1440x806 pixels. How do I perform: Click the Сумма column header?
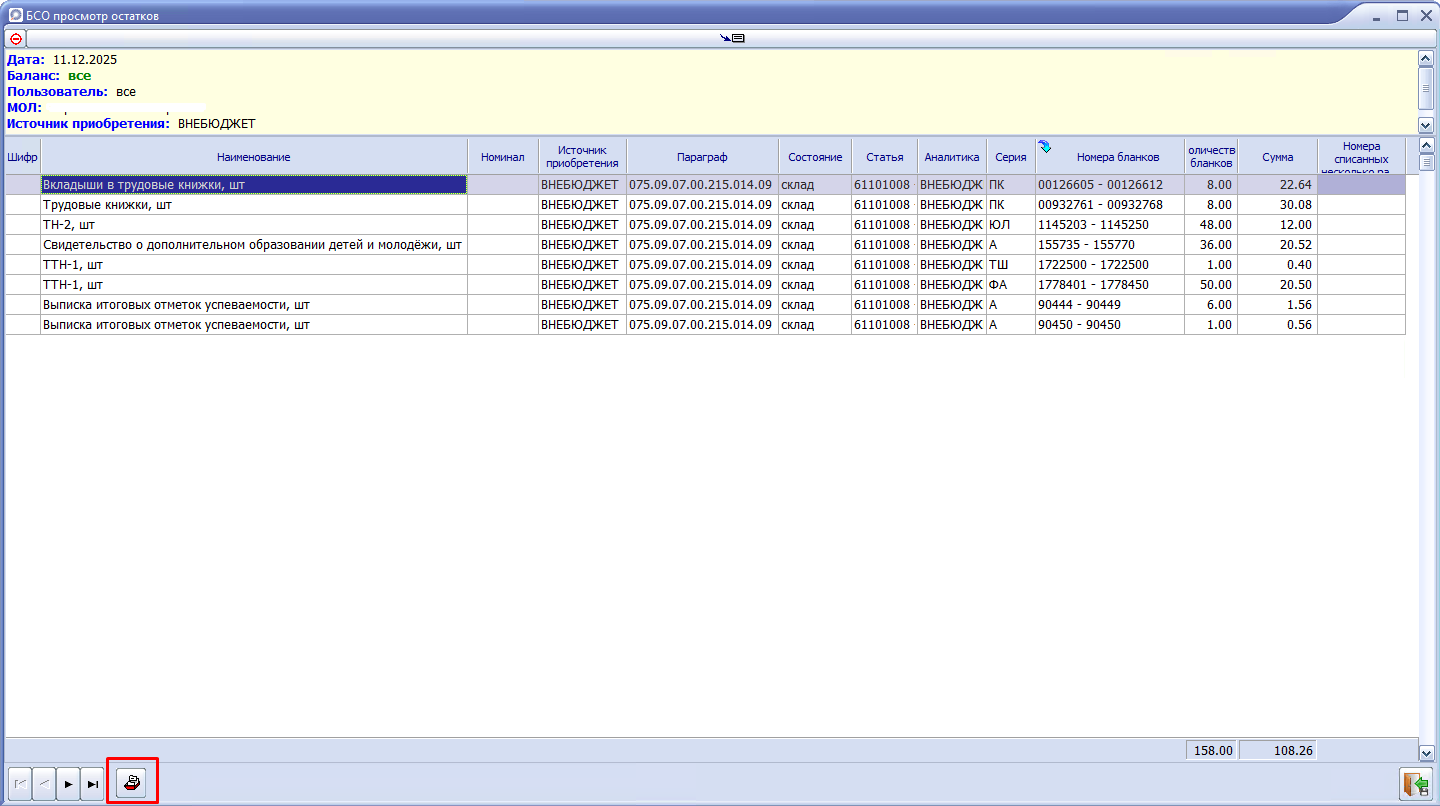(1277, 157)
